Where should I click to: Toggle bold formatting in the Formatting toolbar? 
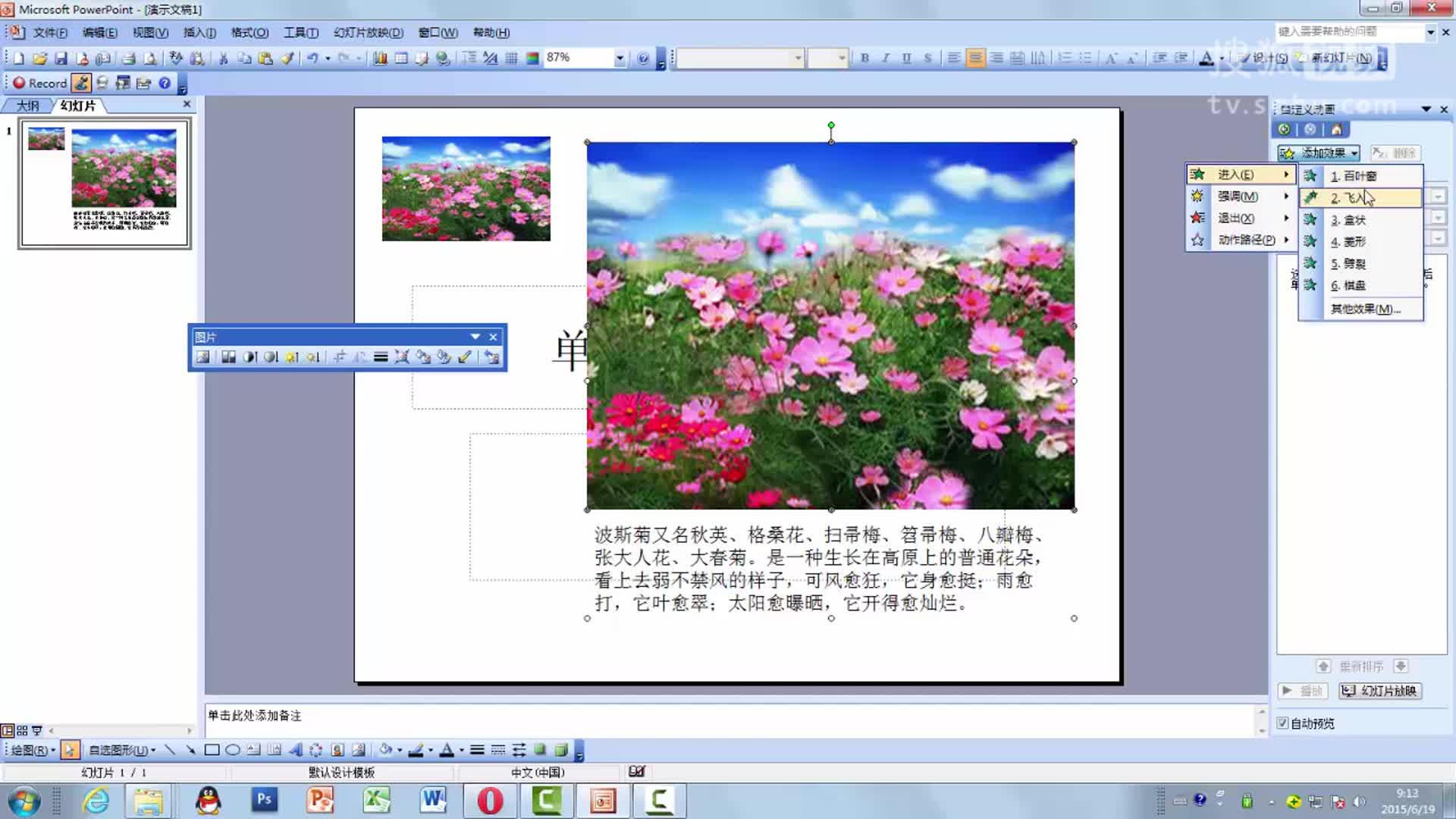click(x=864, y=57)
